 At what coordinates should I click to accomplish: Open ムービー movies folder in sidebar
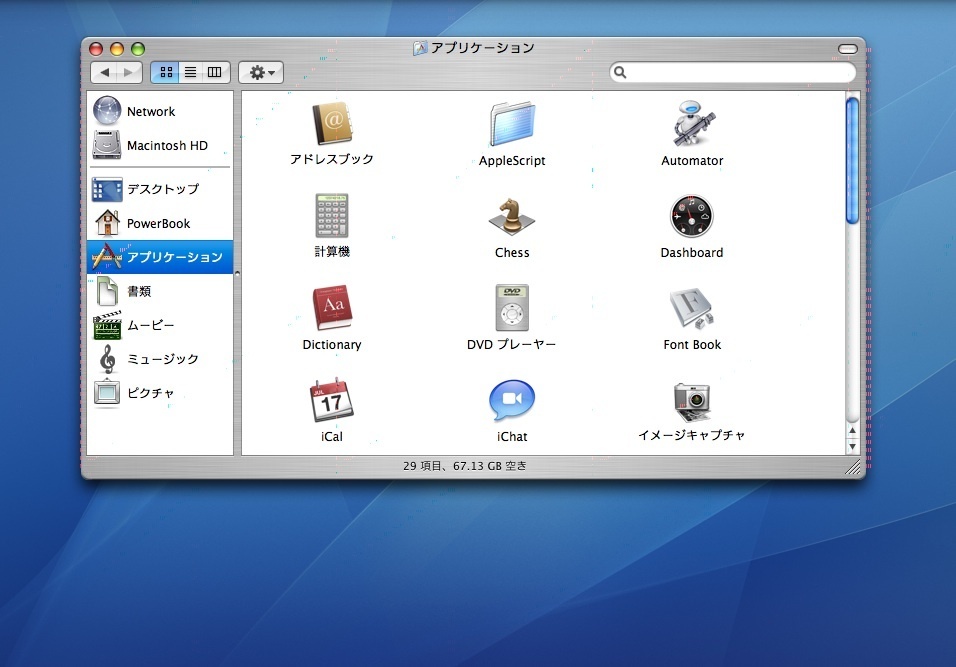click(160, 325)
